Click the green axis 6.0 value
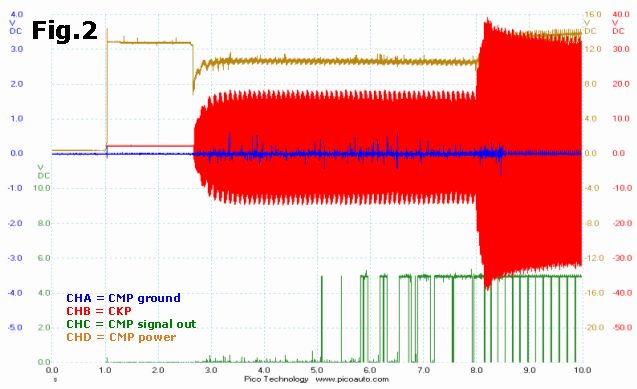Image resolution: width=637 pixels, height=389 pixels. tap(44, 258)
